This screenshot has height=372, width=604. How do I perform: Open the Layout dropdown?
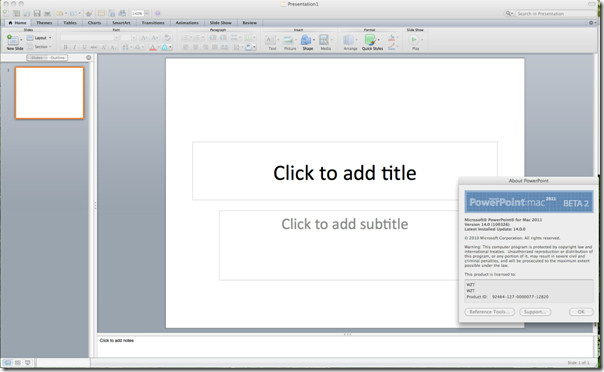[39, 38]
